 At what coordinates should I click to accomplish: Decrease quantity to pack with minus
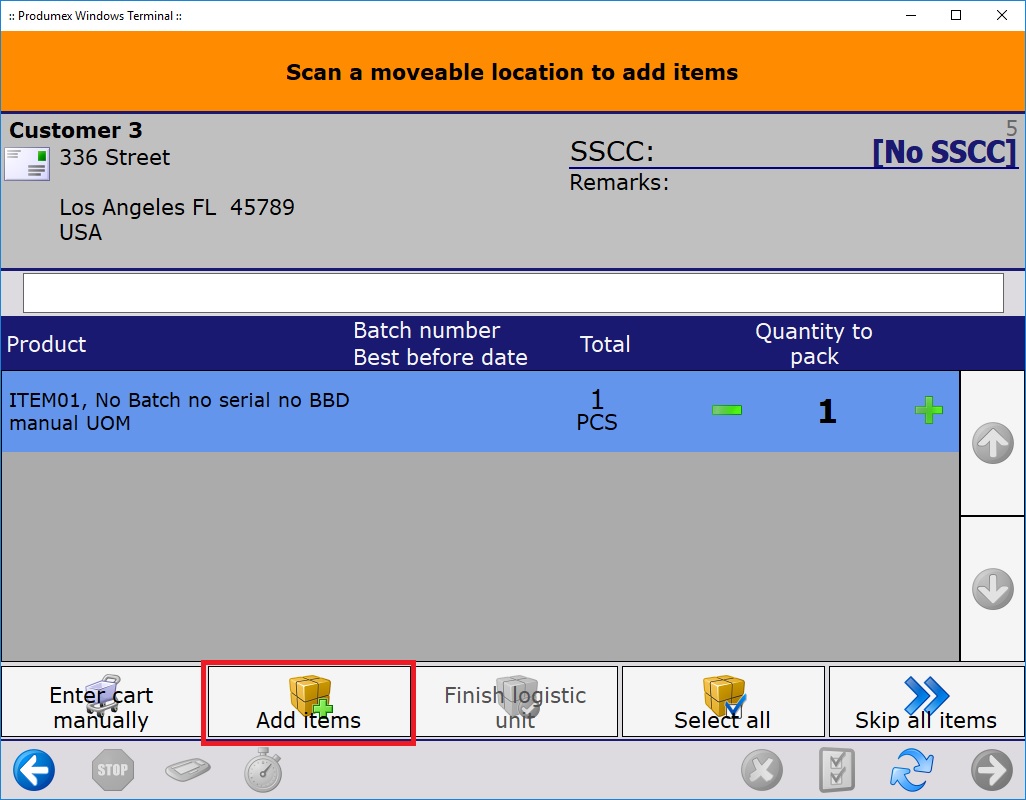click(x=727, y=410)
